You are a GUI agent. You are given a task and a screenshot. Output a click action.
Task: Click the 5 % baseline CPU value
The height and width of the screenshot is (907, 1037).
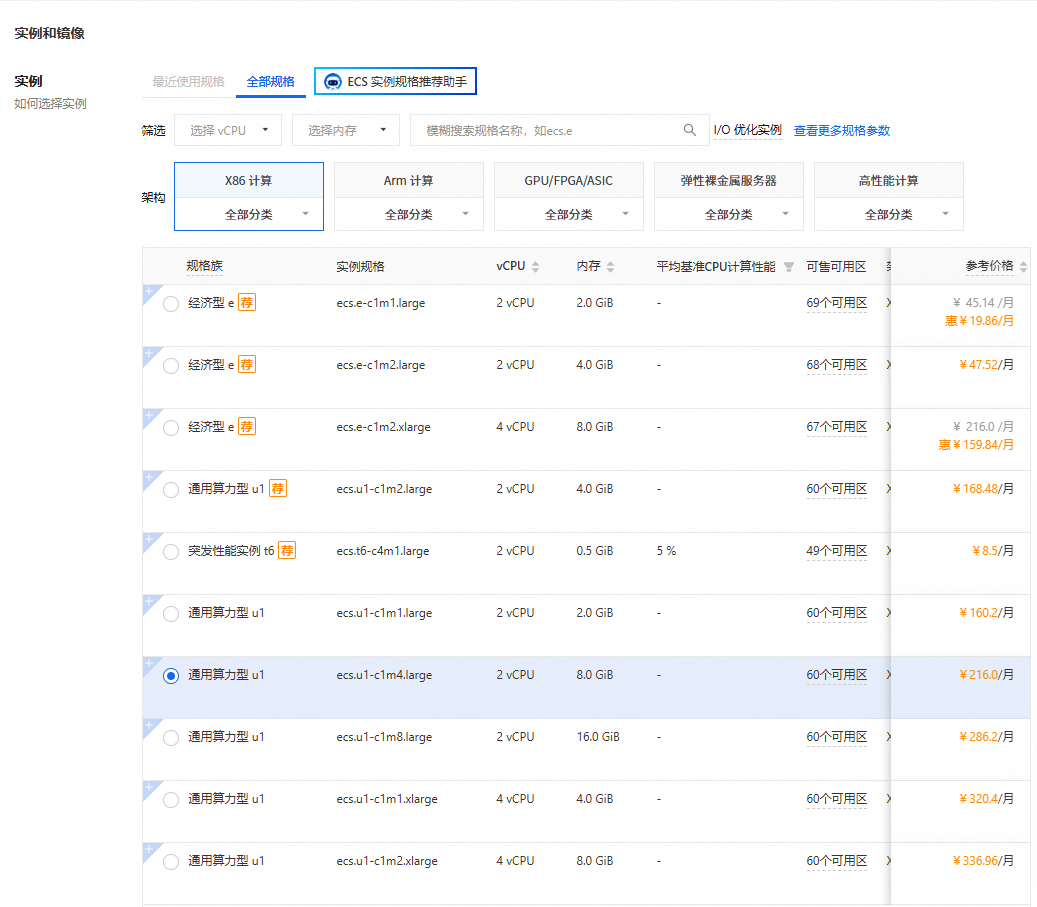click(x=666, y=550)
